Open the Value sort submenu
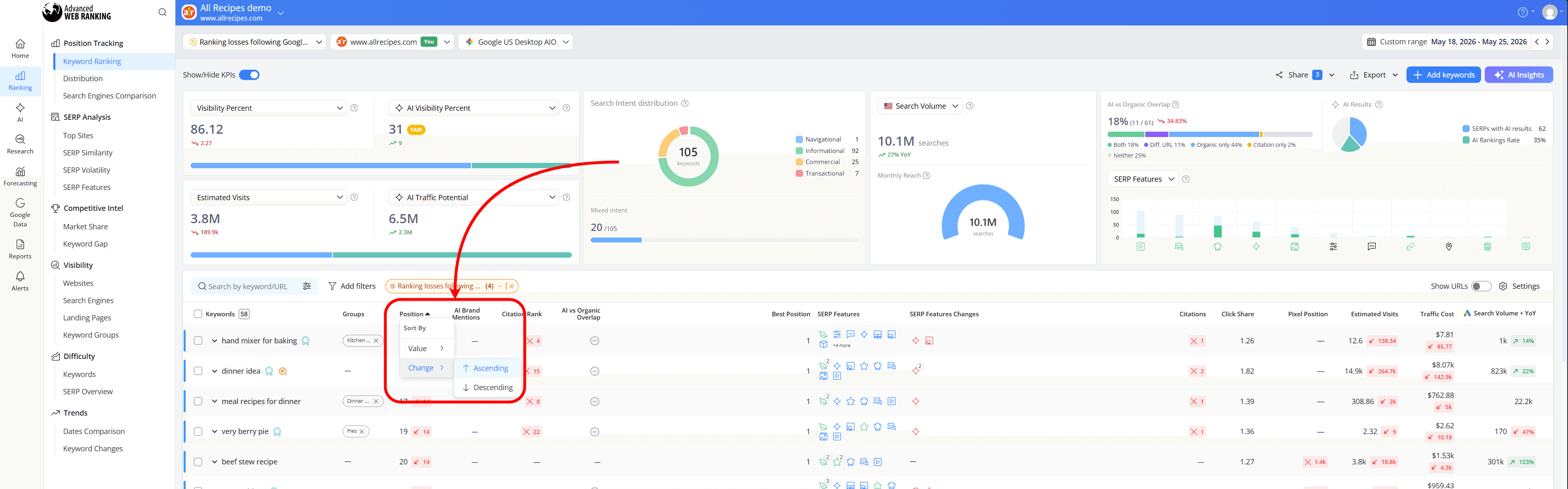 (x=427, y=349)
